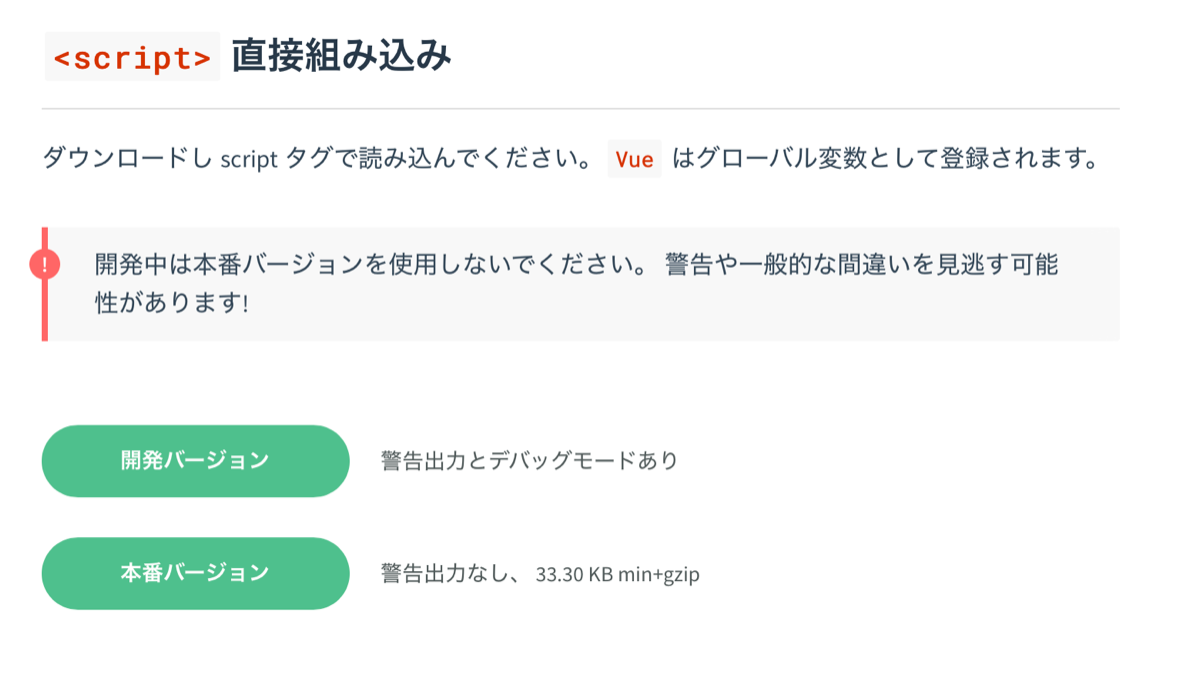The width and height of the screenshot is (1200, 673).
Task: Download the 本番バージョン build
Action: (195, 573)
